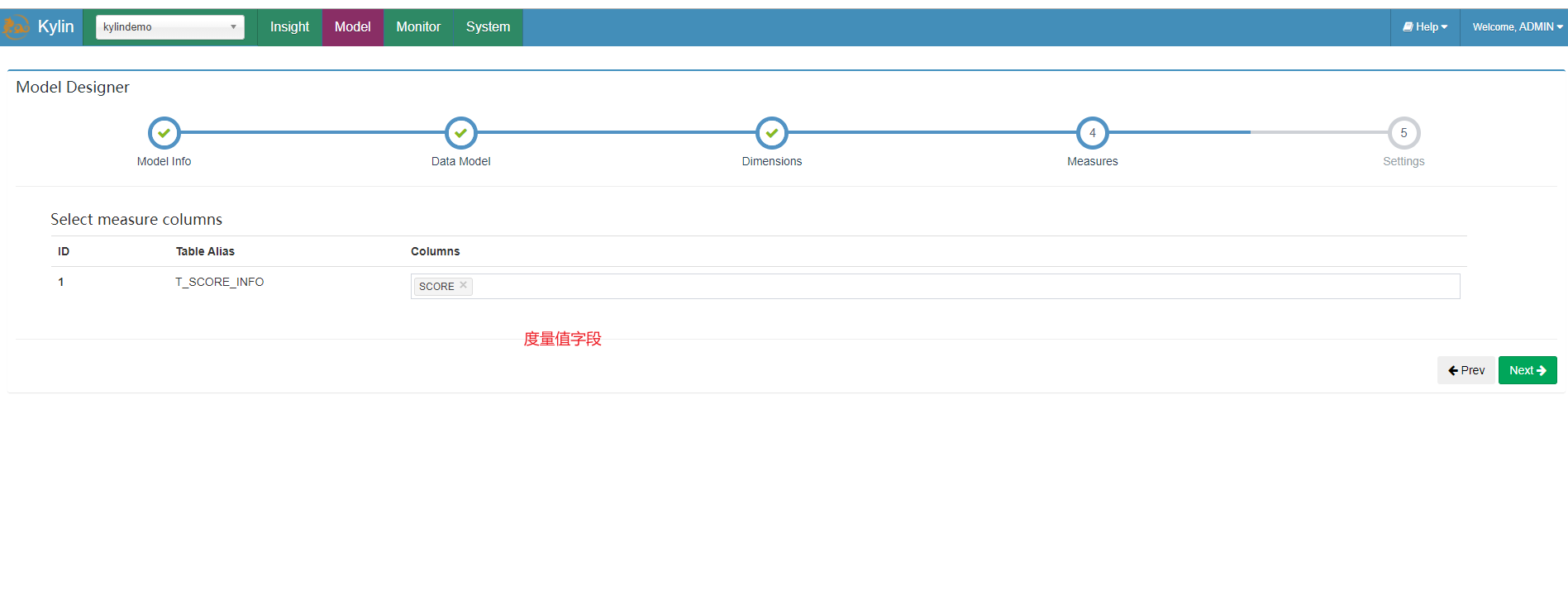Image resolution: width=1568 pixels, height=590 pixels.
Task: Click the Columns column header
Action: pos(436,251)
